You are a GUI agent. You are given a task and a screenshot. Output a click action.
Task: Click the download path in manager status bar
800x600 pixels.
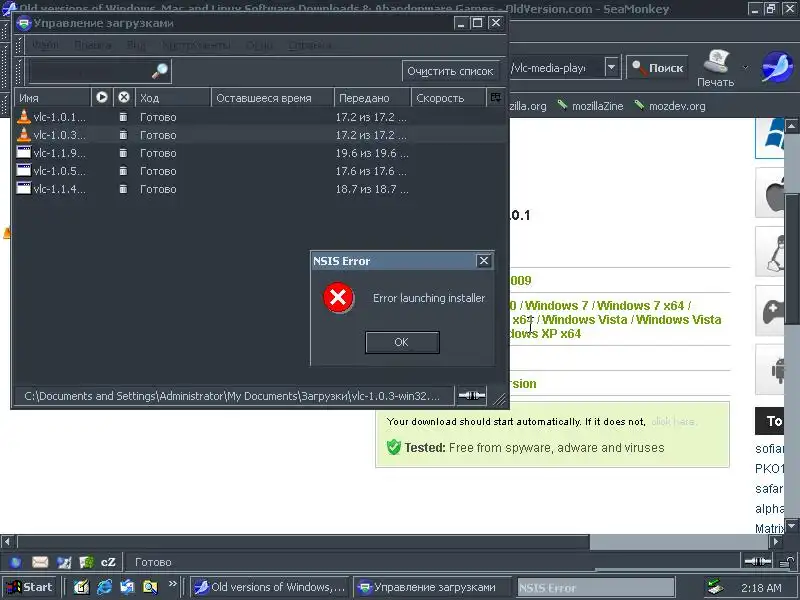232,396
